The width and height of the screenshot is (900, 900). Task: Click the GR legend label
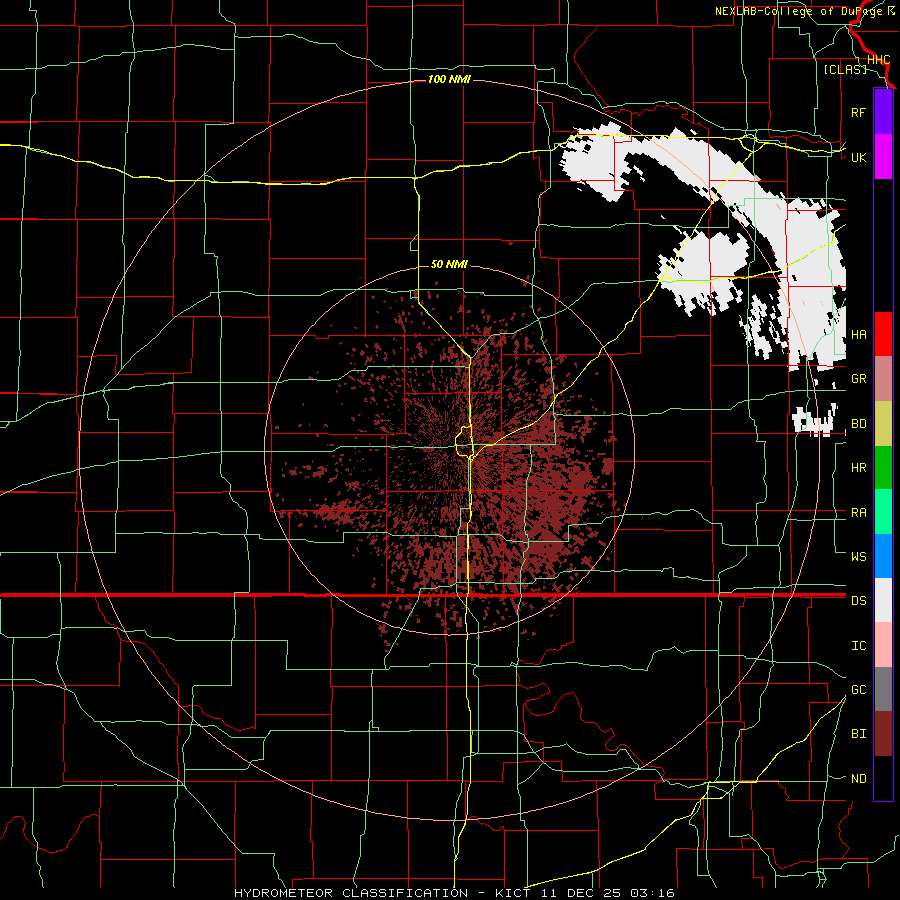(x=858, y=379)
